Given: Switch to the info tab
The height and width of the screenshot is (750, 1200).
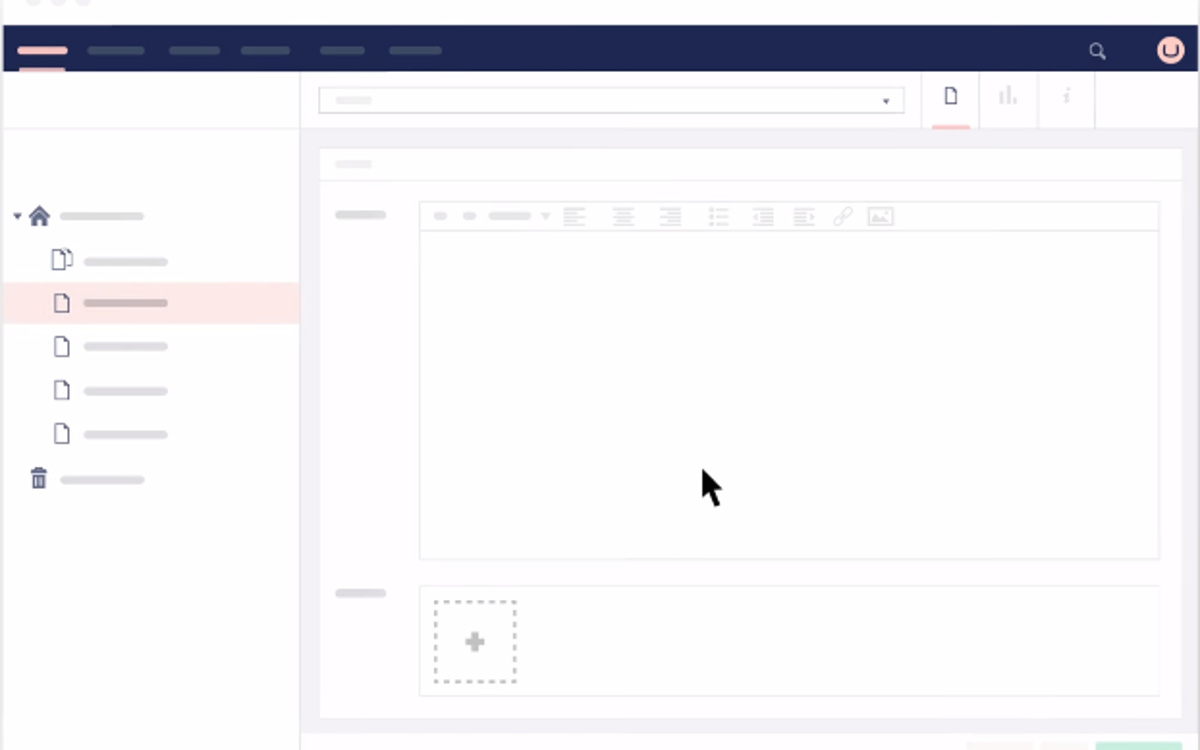Looking at the screenshot, I should coord(1066,97).
